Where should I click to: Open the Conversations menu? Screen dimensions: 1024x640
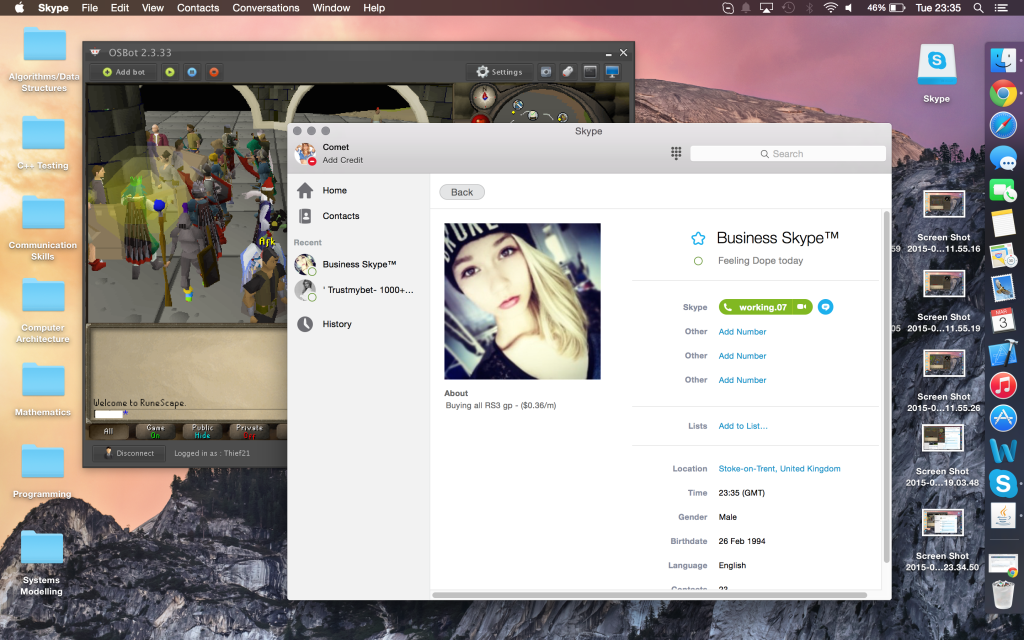266,8
